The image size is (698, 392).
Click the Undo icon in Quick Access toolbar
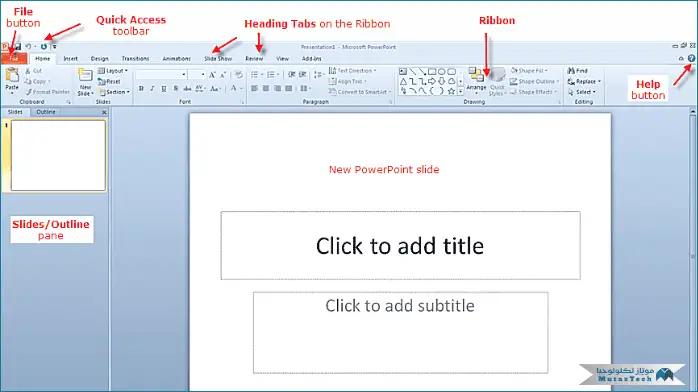tap(28, 46)
